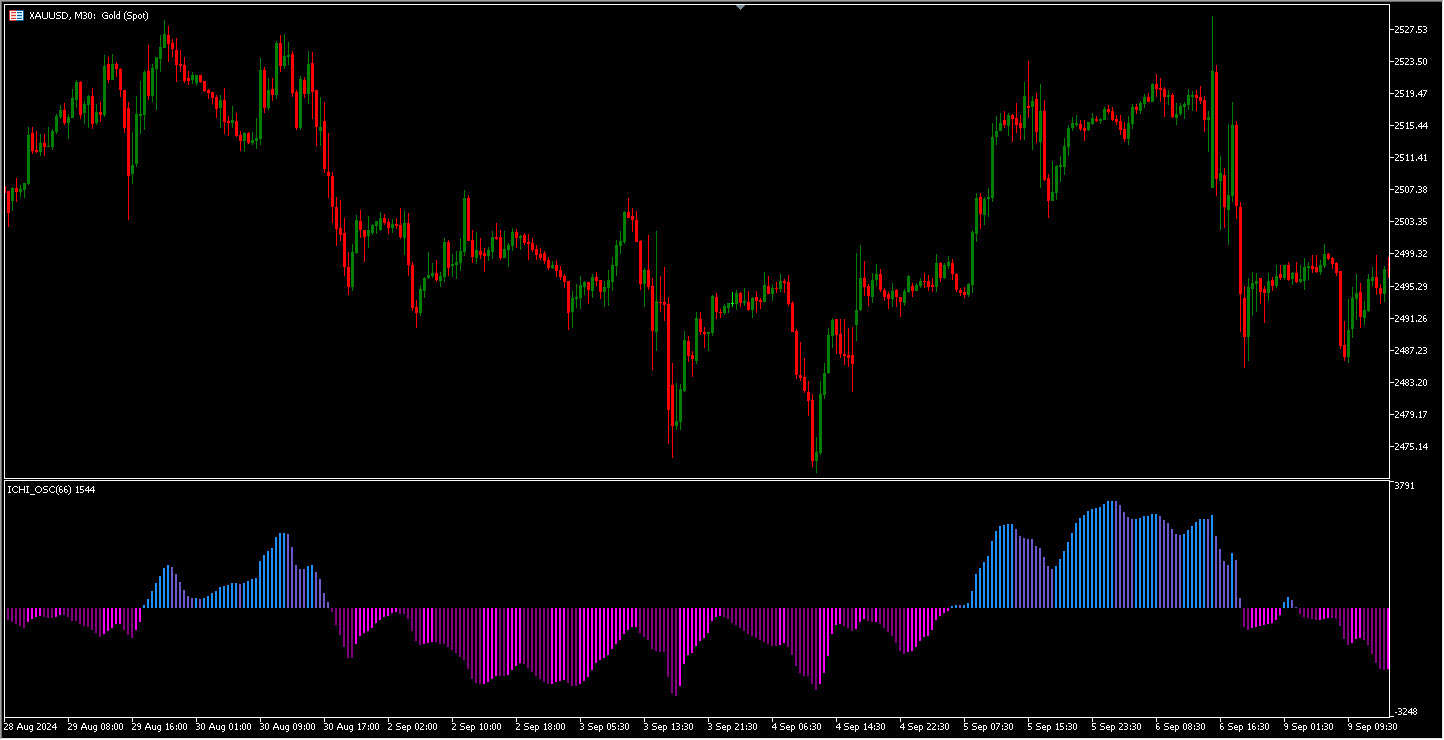The width and height of the screenshot is (1444, 740).
Task: Click the -3248 oscillator scale value
Action: coord(1405,712)
